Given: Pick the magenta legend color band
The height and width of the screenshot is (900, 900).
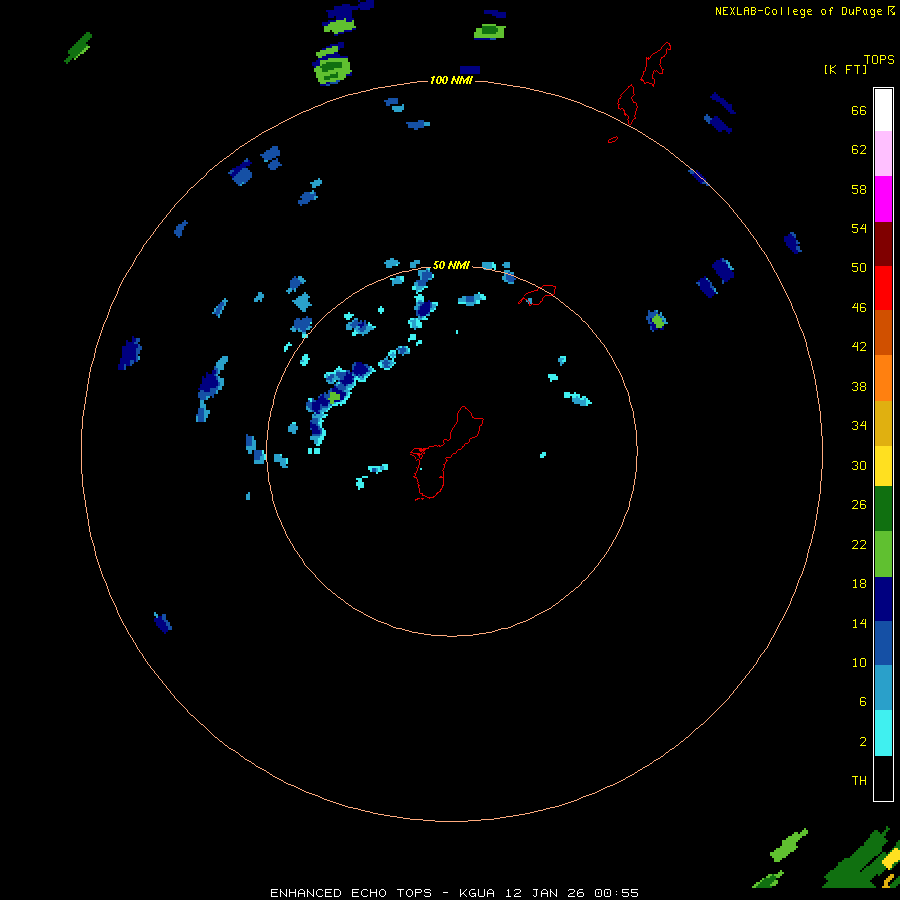Looking at the screenshot, I should click(883, 199).
